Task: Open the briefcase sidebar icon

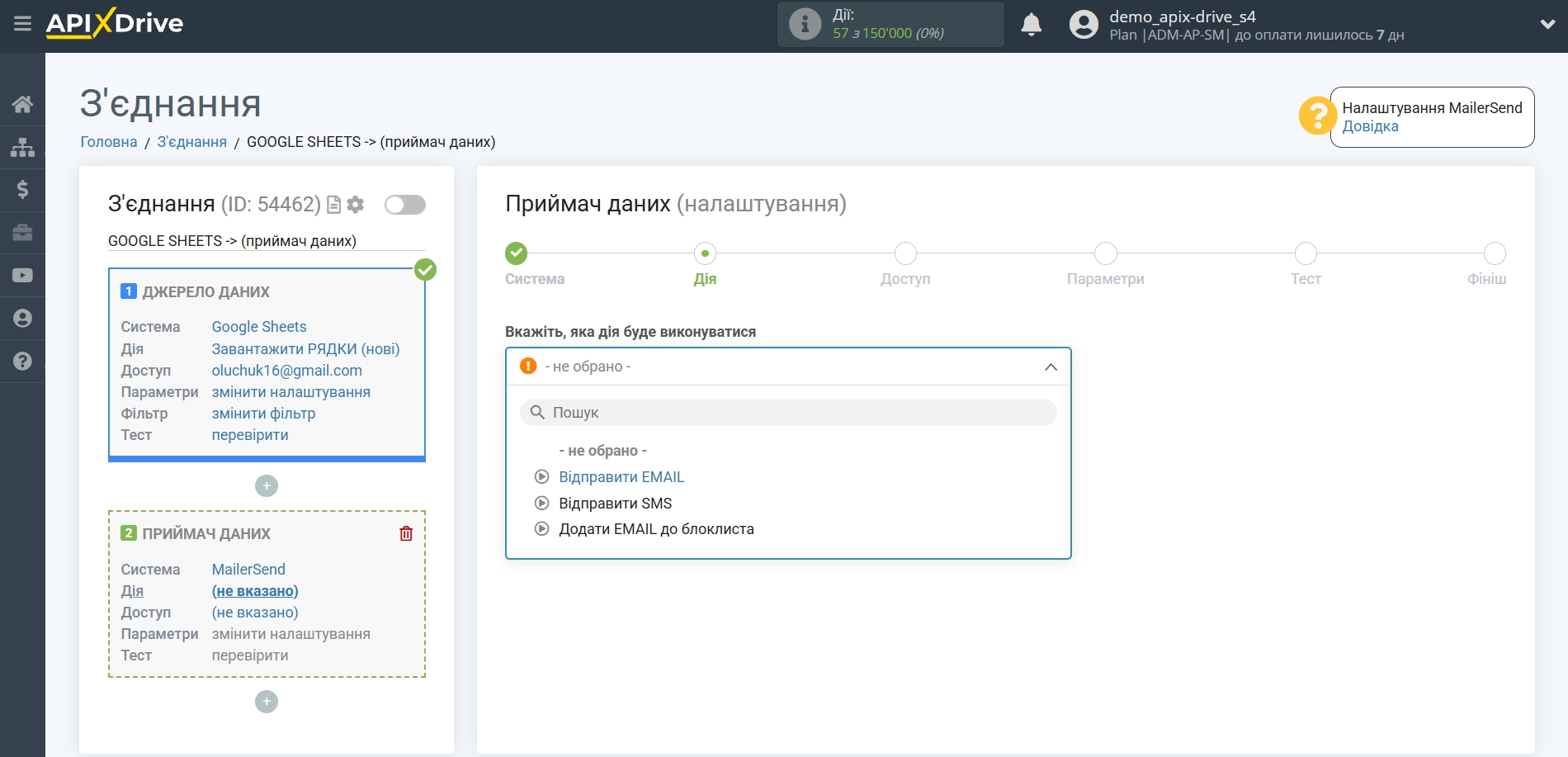Action: click(22, 233)
